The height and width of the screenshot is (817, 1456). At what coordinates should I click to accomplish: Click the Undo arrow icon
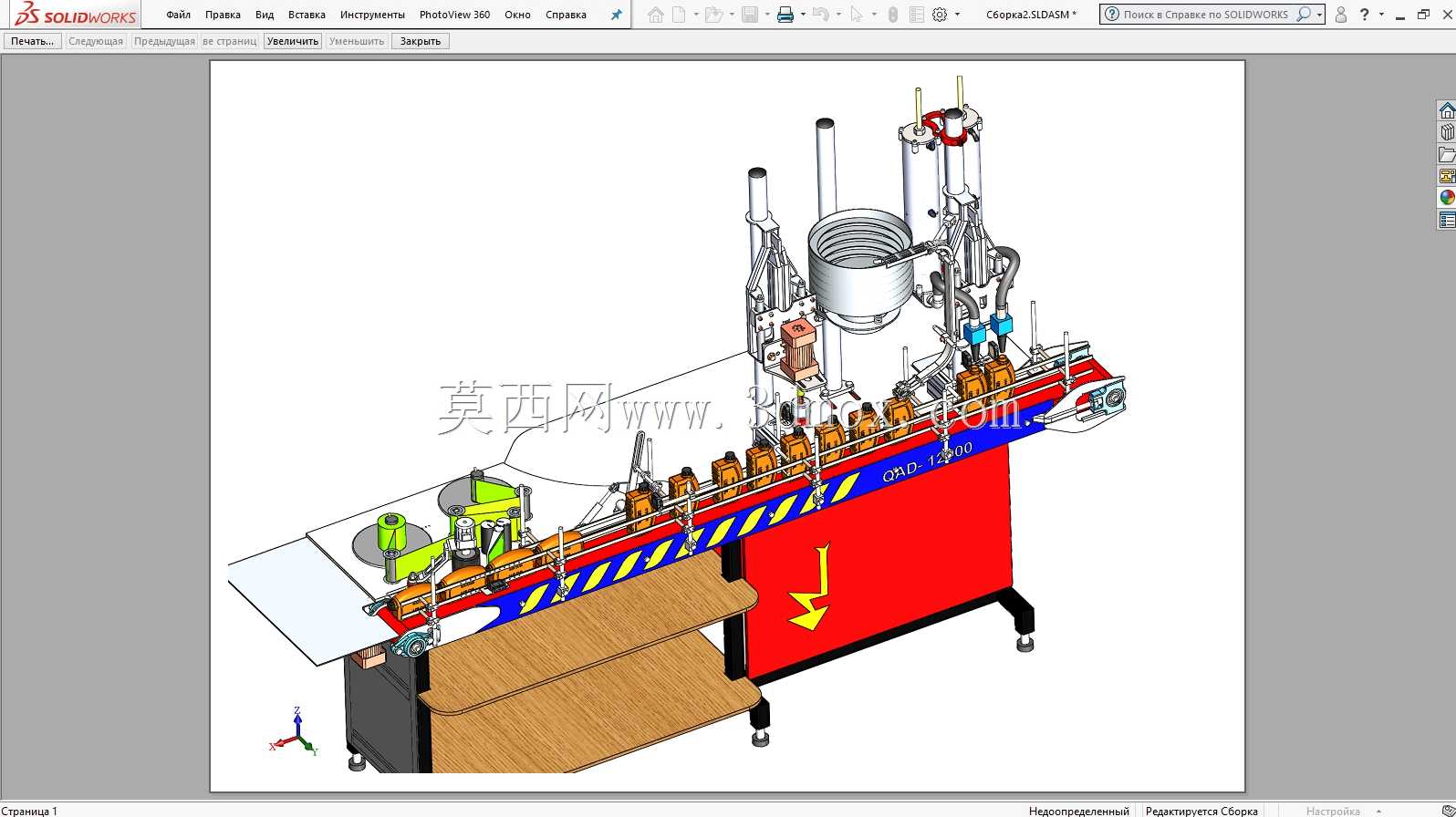pos(821,15)
